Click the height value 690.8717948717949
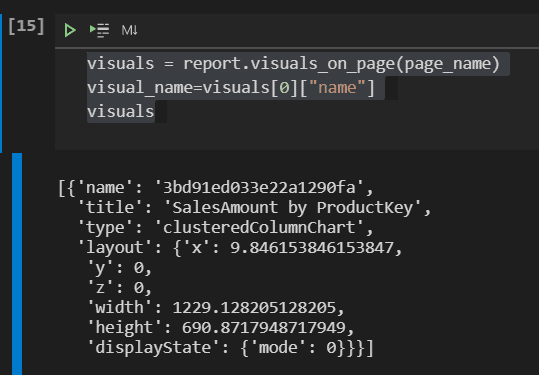The image size is (539, 375). [264, 327]
